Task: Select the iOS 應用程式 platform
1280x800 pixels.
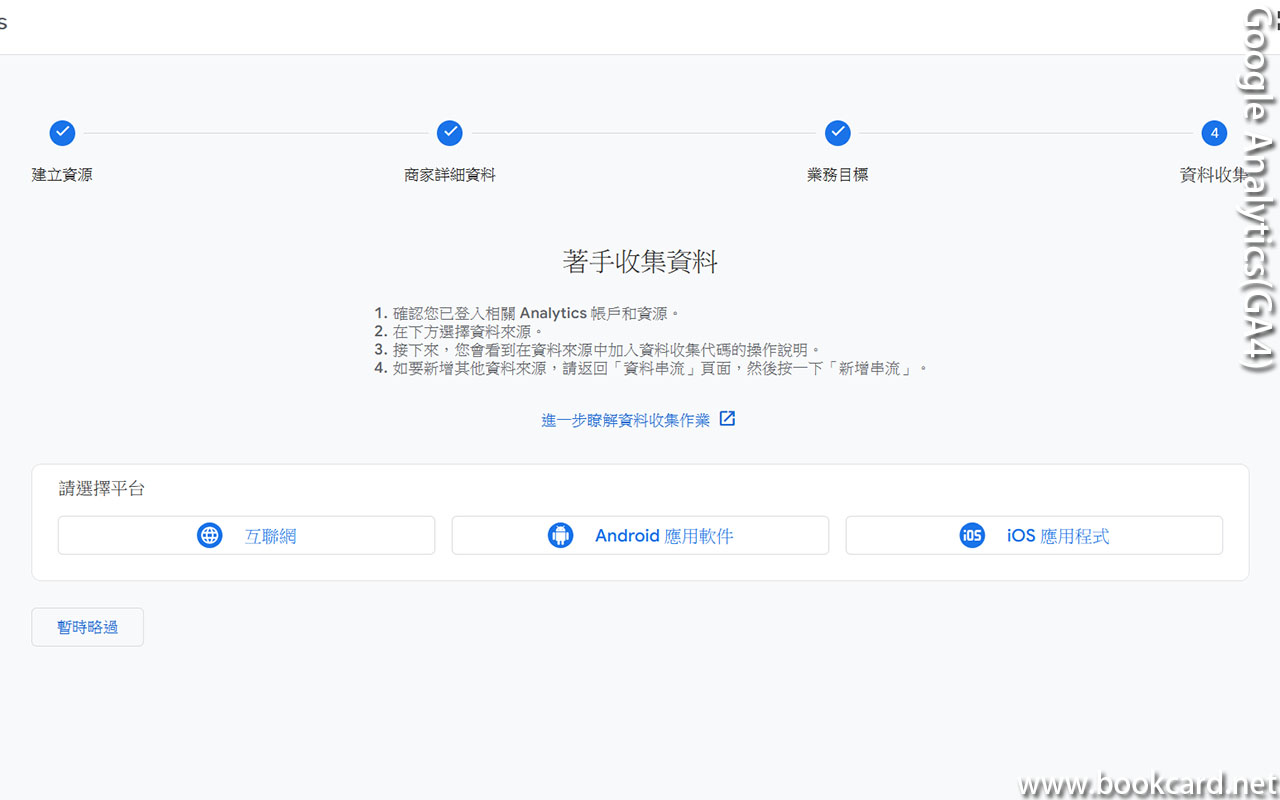Action: [x=1034, y=535]
